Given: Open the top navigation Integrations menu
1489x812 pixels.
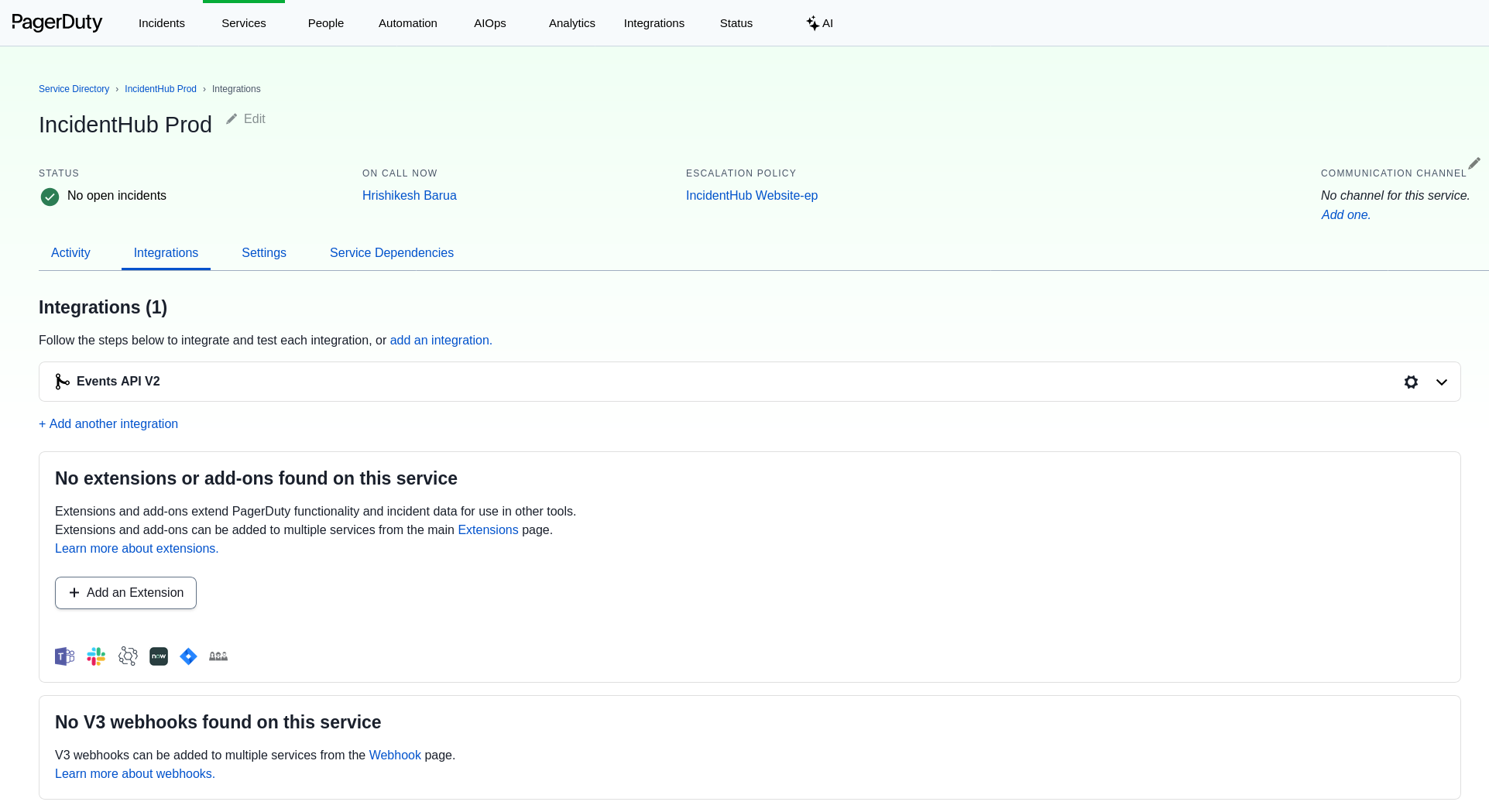Looking at the screenshot, I should click(x=654, y=23).
